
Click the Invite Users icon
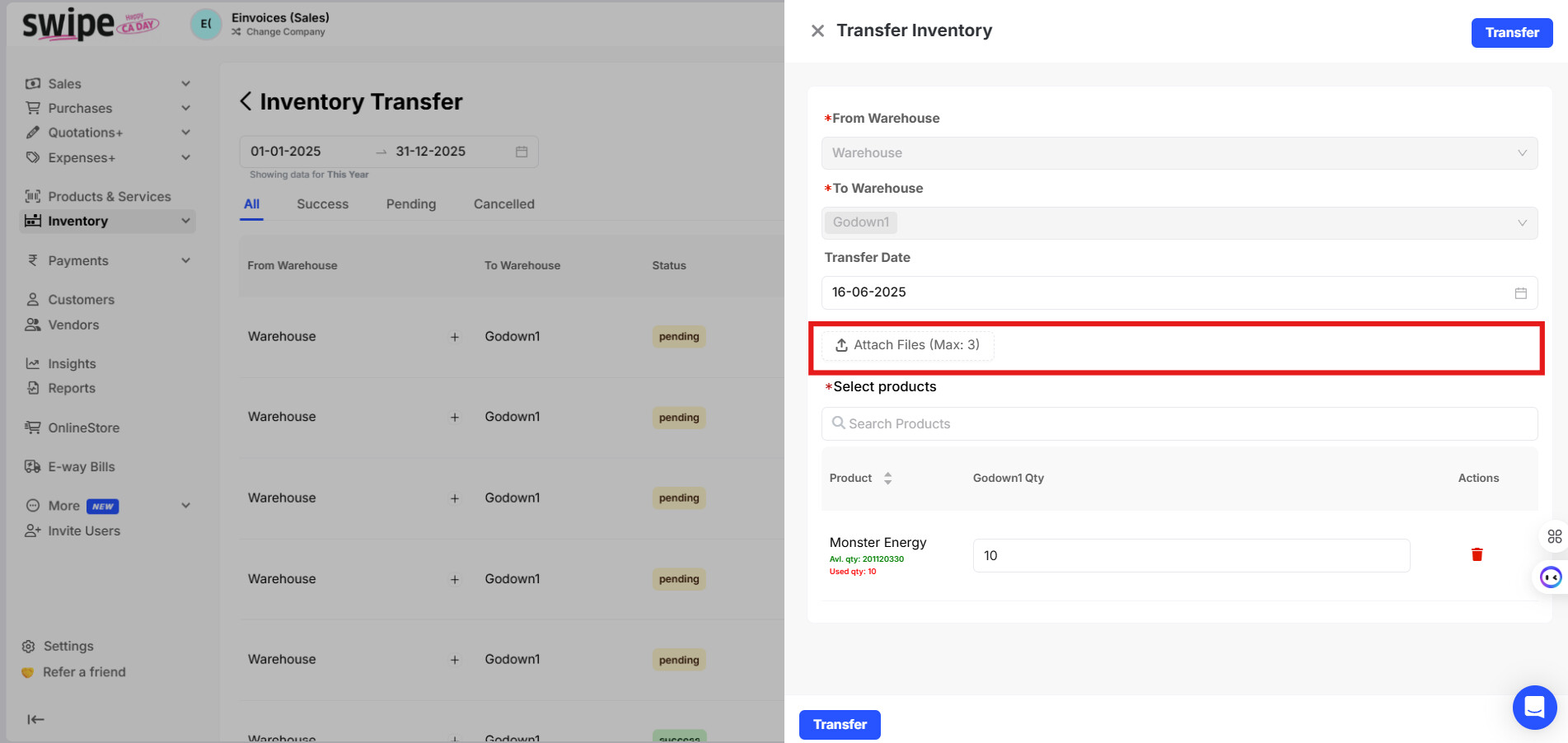(33, 530)
